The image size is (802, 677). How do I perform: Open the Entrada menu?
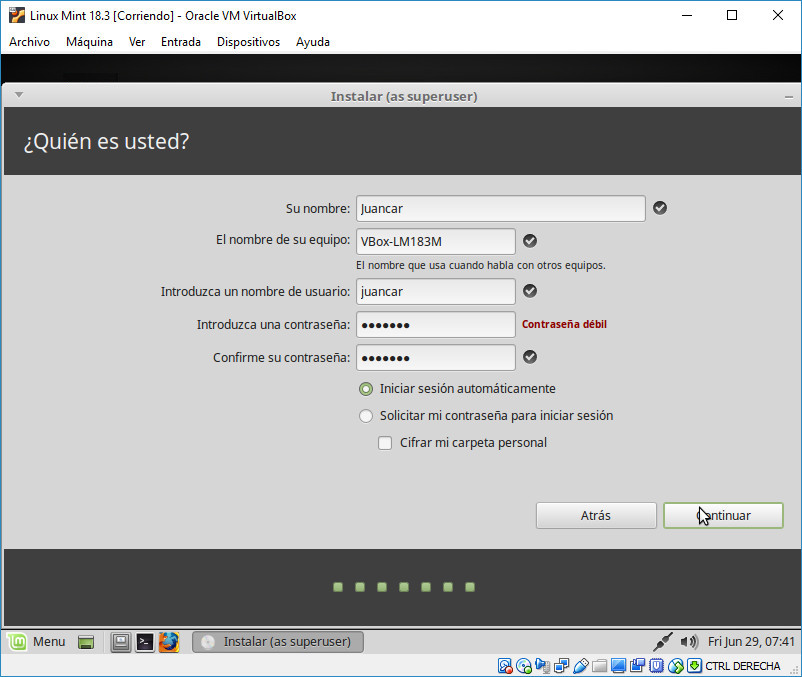tap(181, 42)
